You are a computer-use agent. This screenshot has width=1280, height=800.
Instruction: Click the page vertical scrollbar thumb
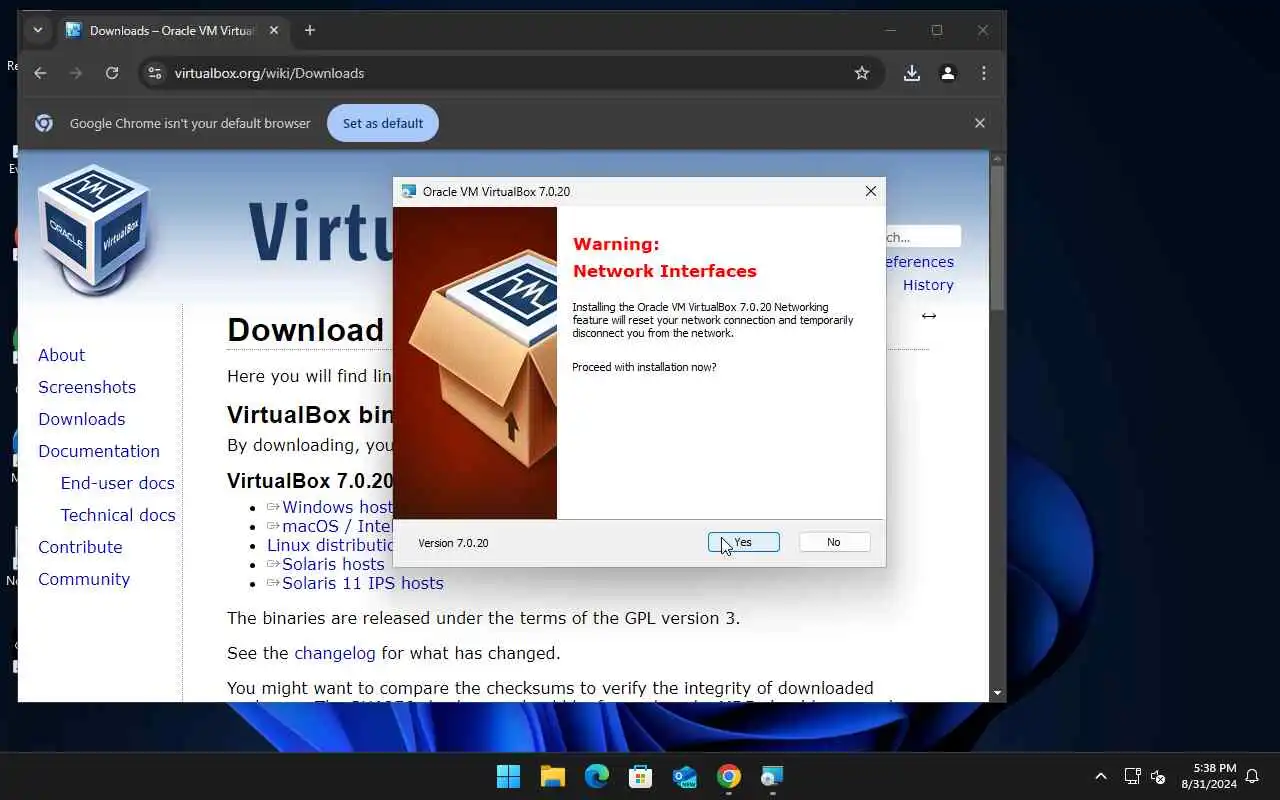[997, 238]
